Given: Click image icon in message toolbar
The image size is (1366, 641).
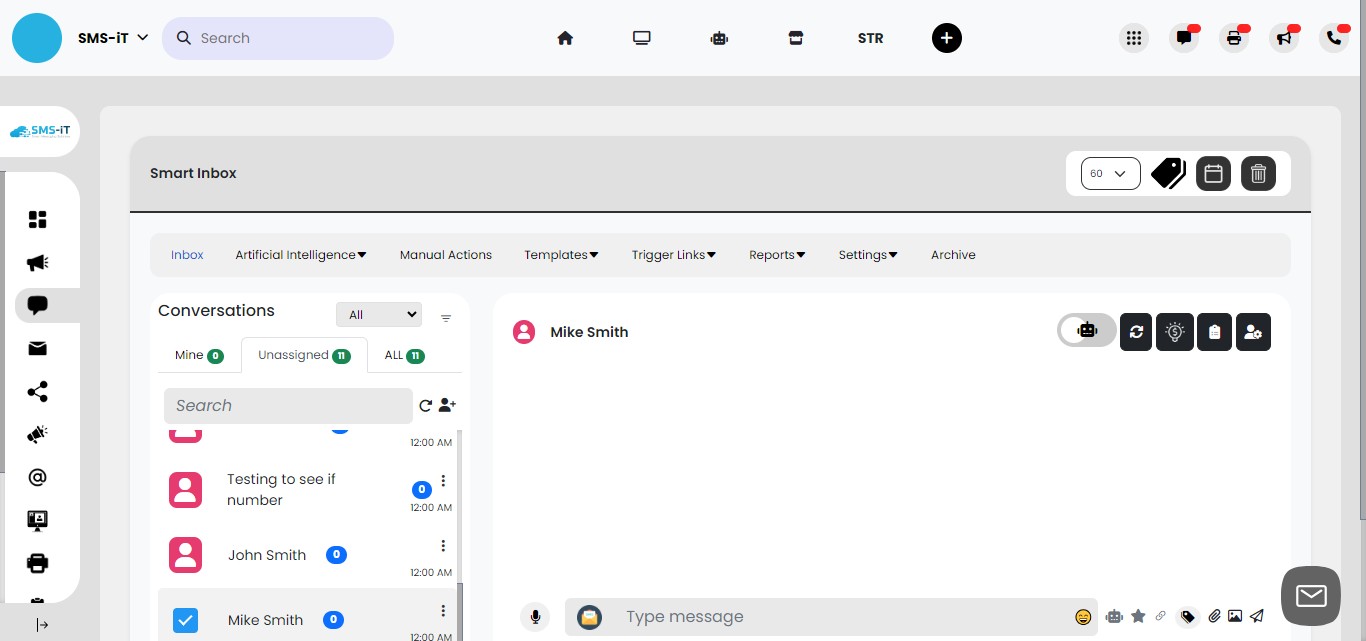Looking at the screenshot, I should click(1235, 616).
